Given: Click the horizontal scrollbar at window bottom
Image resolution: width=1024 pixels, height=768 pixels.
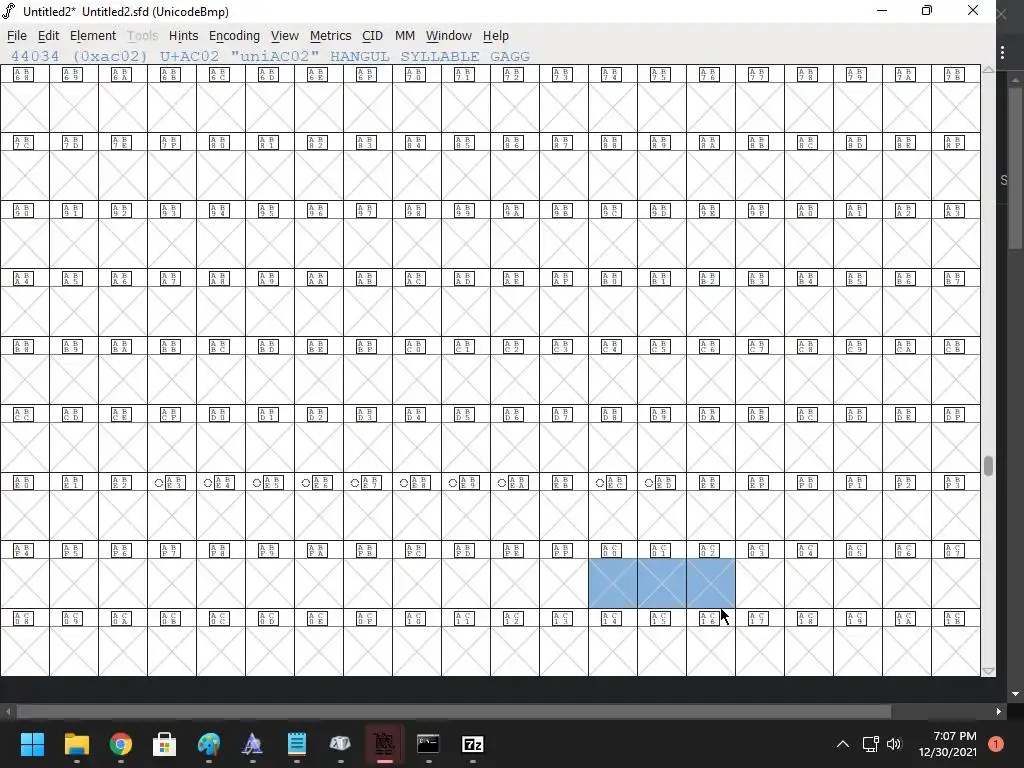Looking at the screenshot, I should [454, 711].
